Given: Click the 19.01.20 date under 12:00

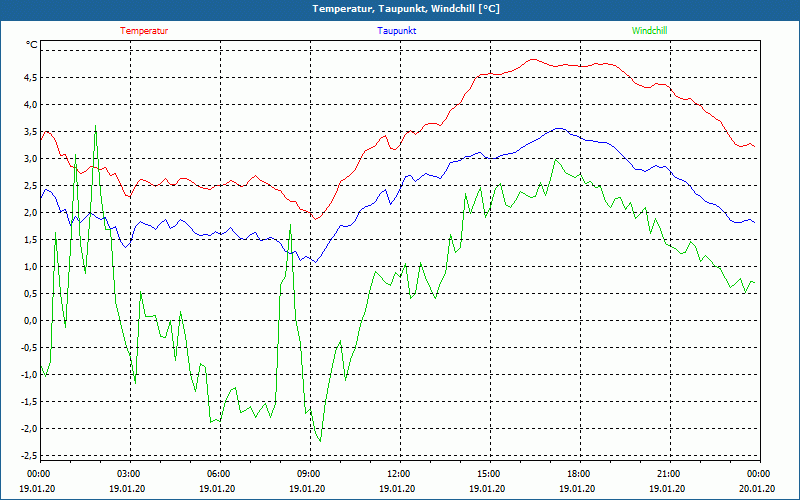Looking at the screenshot, I should tap(397, 488).
